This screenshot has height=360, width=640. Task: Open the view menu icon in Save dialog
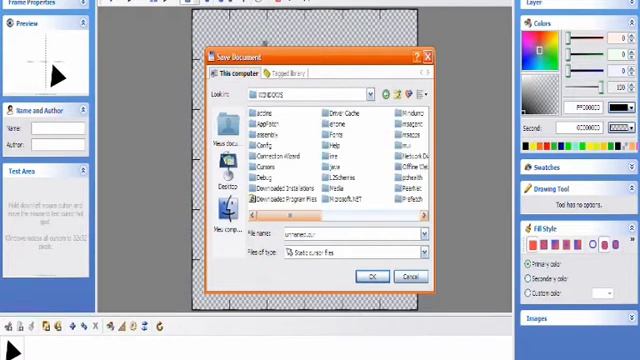coord(422,95)
